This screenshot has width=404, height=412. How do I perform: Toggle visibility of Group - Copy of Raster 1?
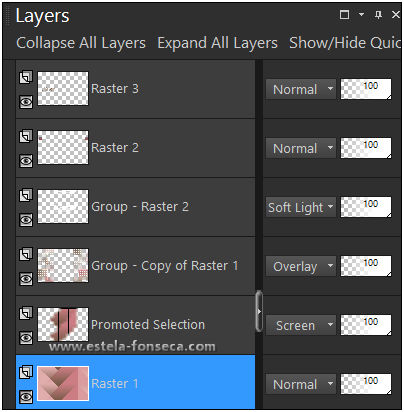(26, 279)
